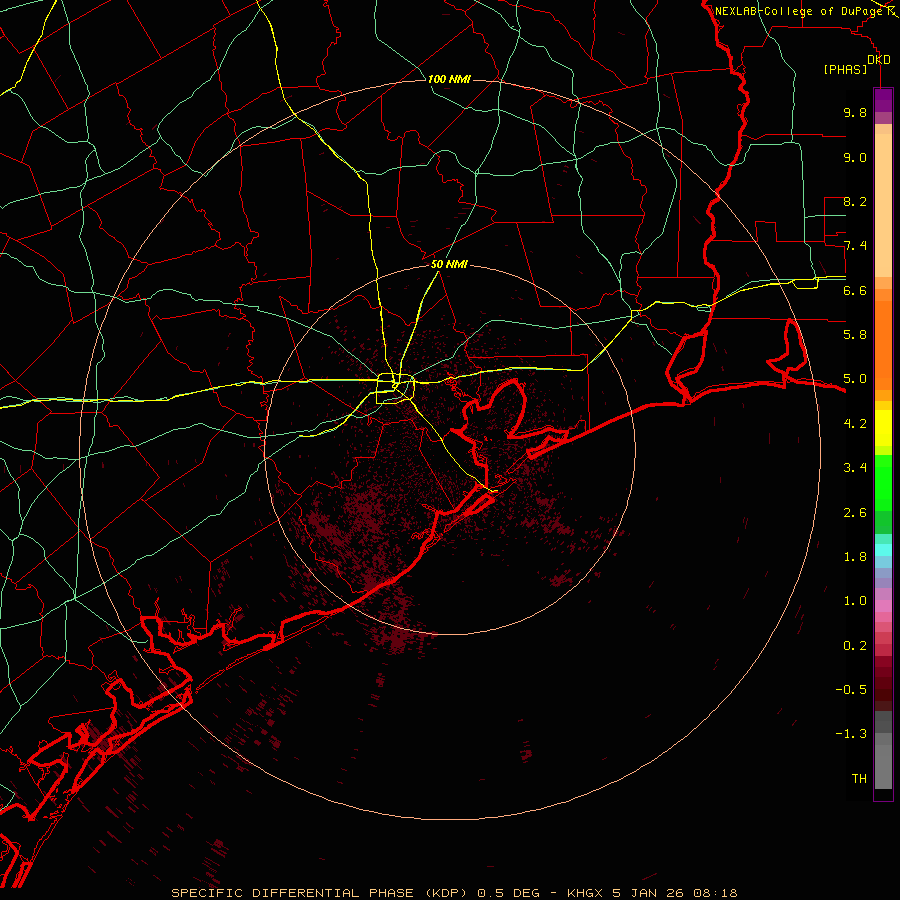The width and height of the screenshot is (900, 900).
Task: Pick the purple segment atop the color bar
Action: pos(883,100)
